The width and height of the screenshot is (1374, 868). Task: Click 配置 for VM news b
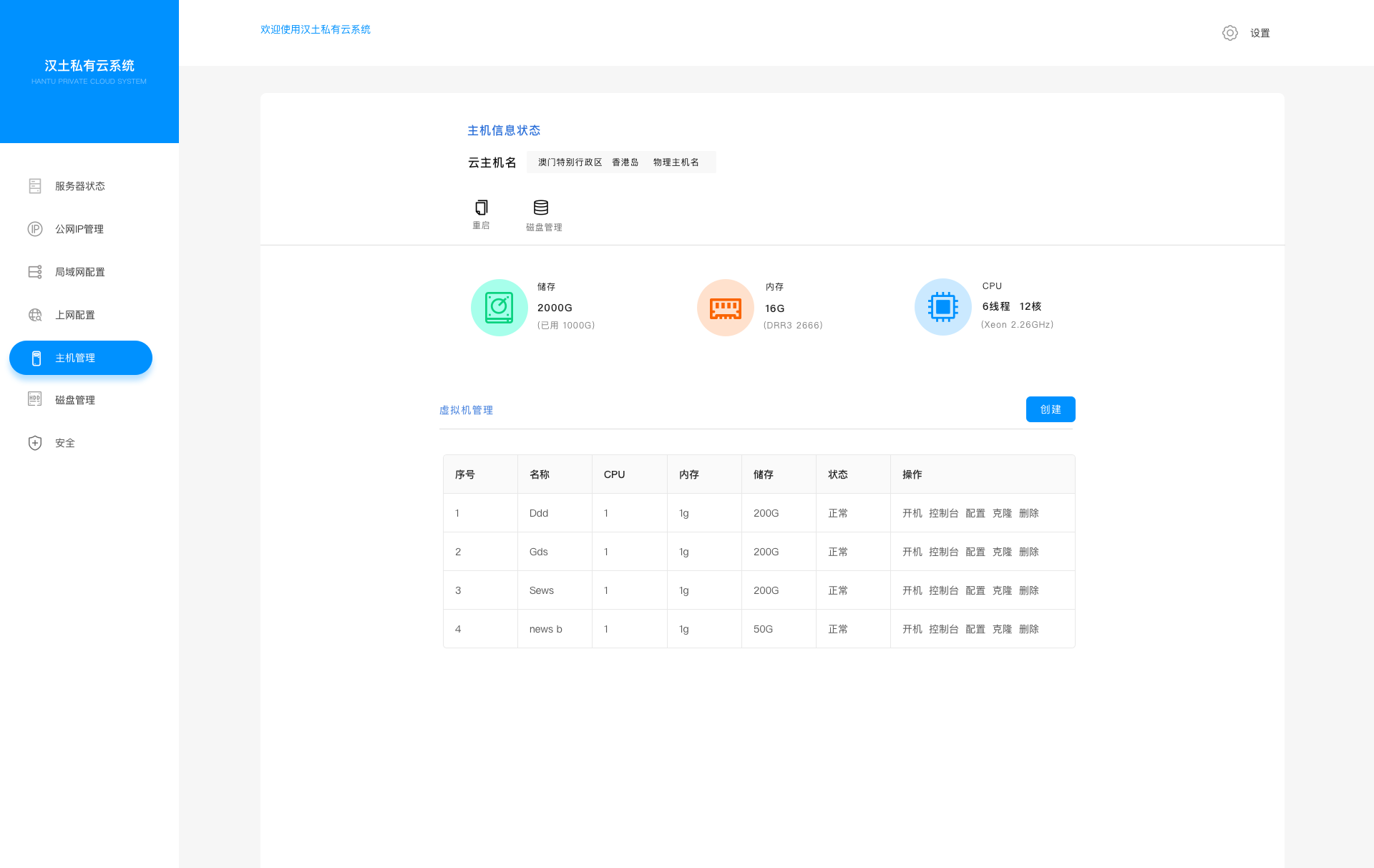975,629
